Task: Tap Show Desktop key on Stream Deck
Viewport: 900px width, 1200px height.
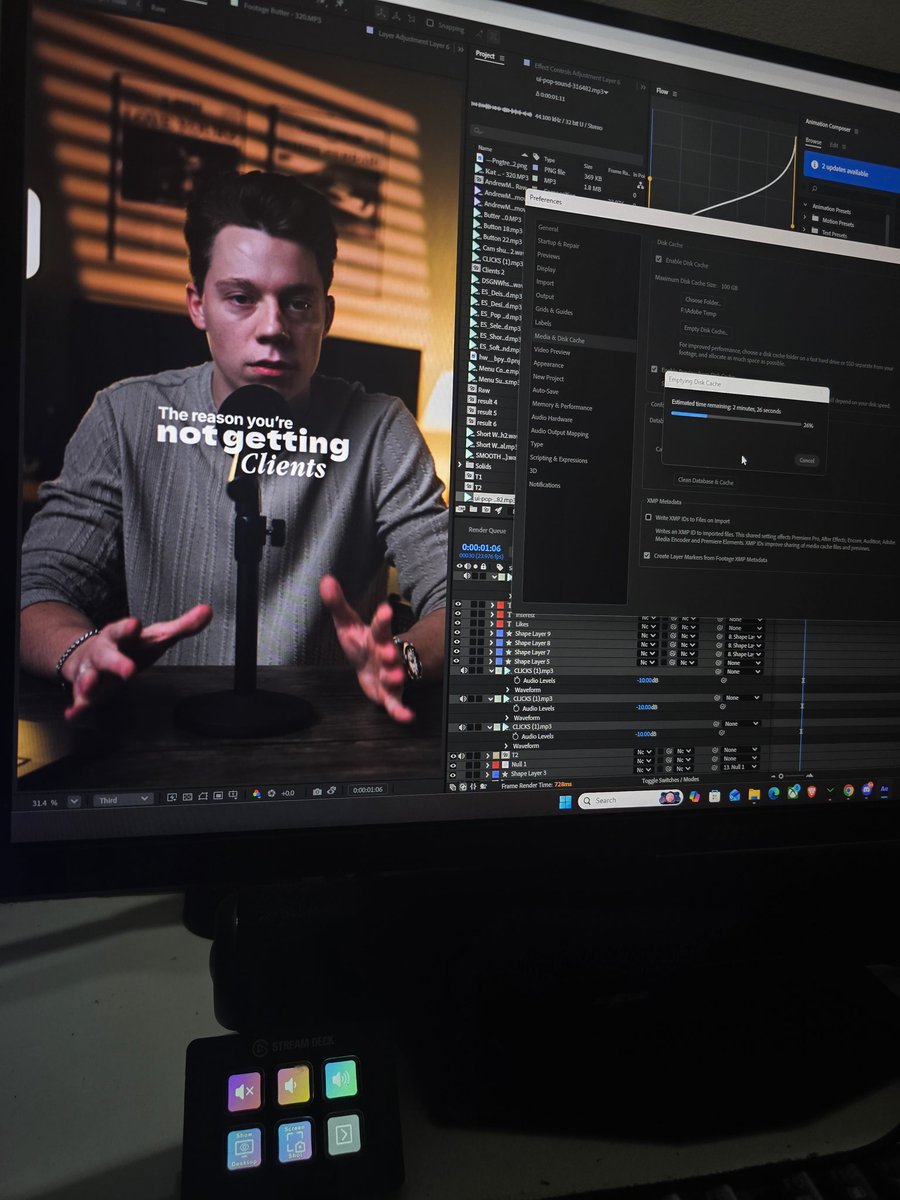Action: (x=244, y=1150)
